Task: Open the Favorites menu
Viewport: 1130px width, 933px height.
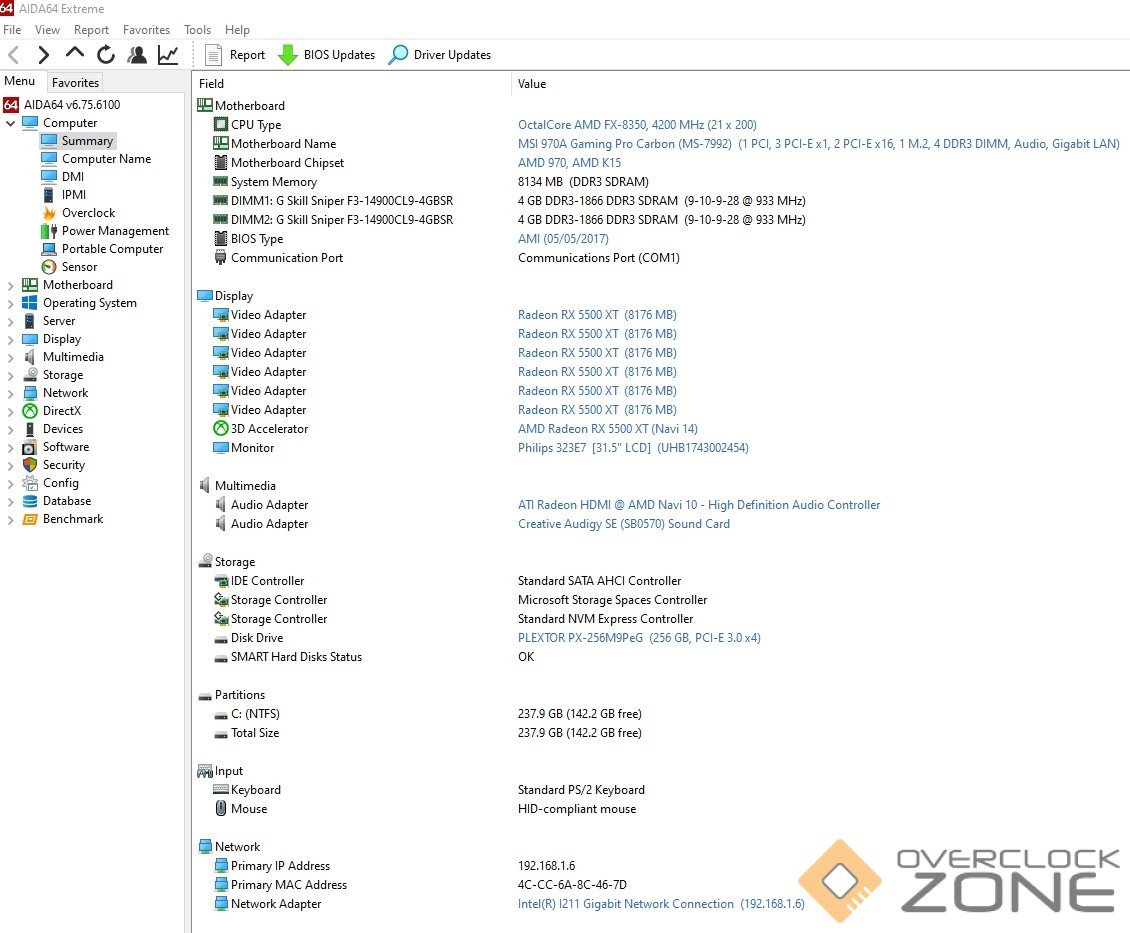Action: pos(146,30)
